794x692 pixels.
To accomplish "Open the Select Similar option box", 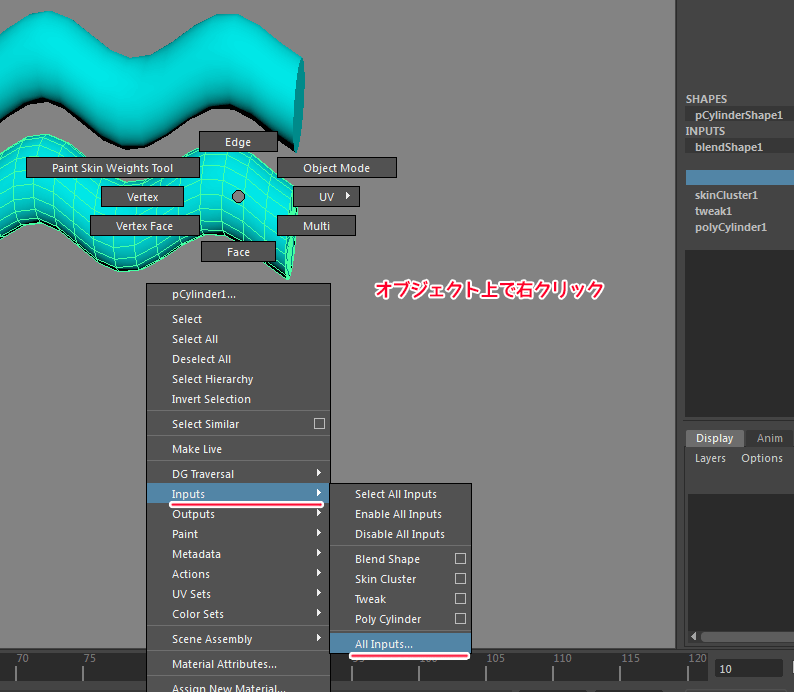I will pyautogui.click(x=319, y=424).
